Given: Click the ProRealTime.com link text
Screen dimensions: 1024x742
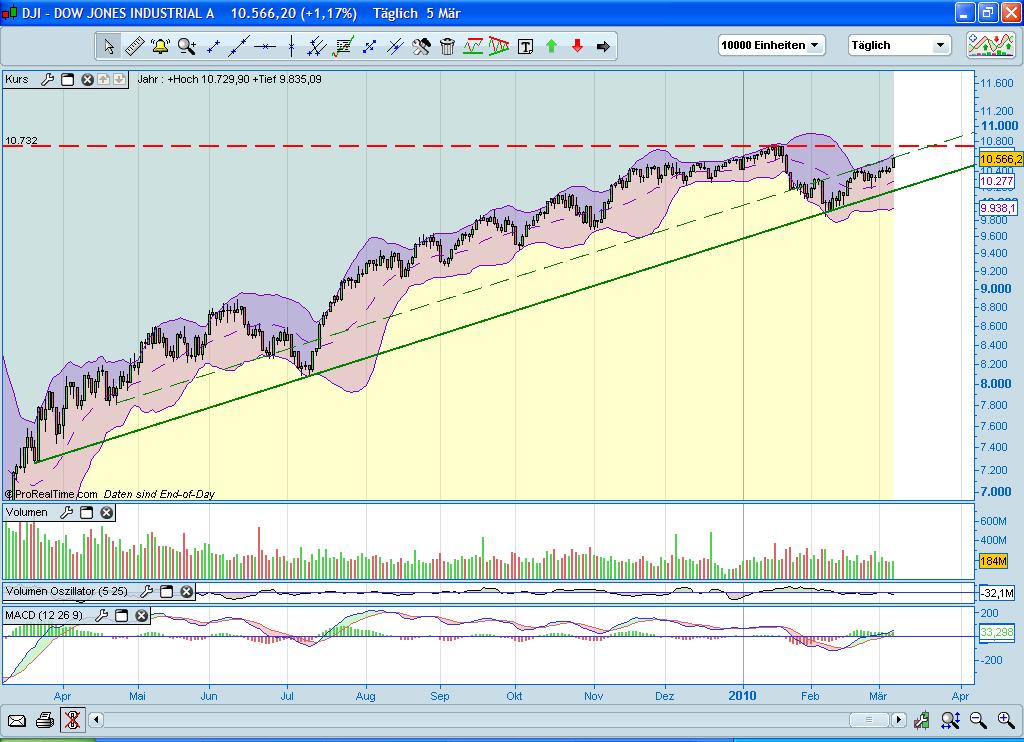Looking at the screenshot, I should pyautogui.click(x=56, y=494).
